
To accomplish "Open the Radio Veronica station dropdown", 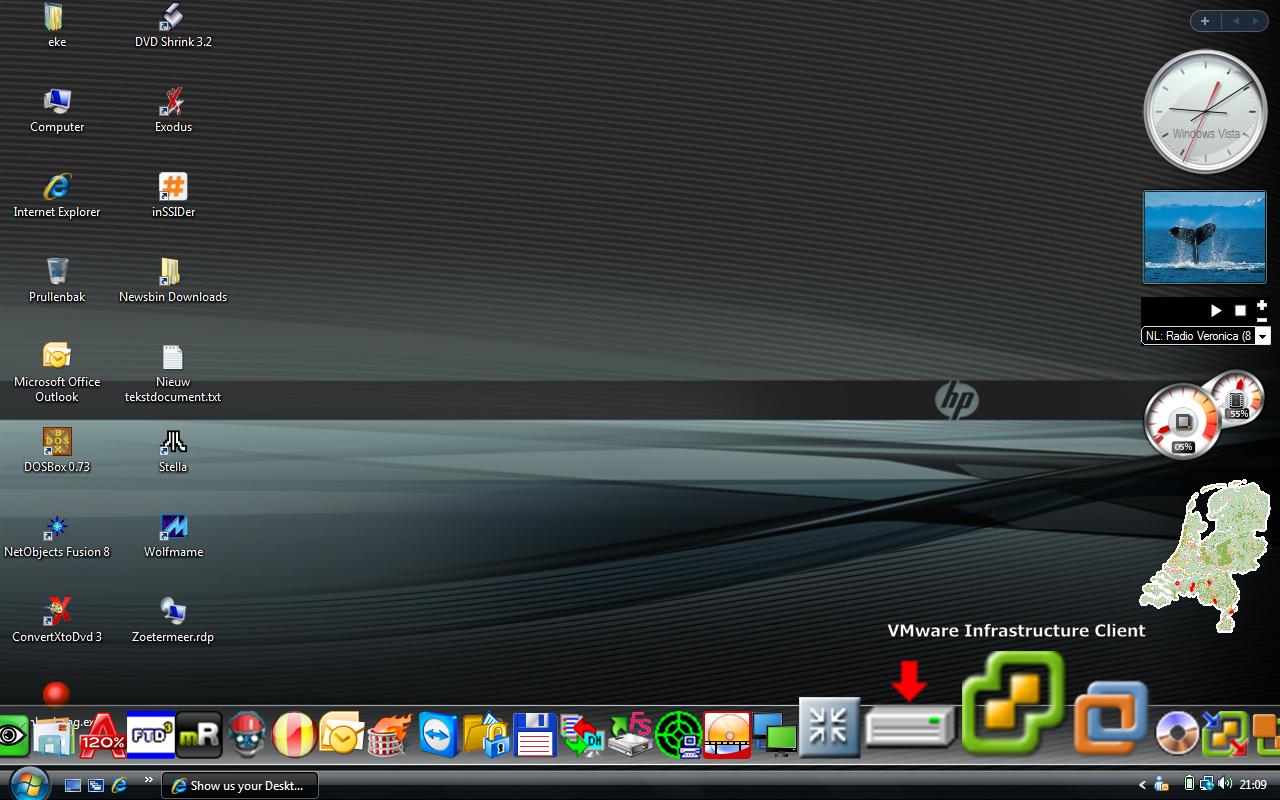I will click(x=1262, y=336).
